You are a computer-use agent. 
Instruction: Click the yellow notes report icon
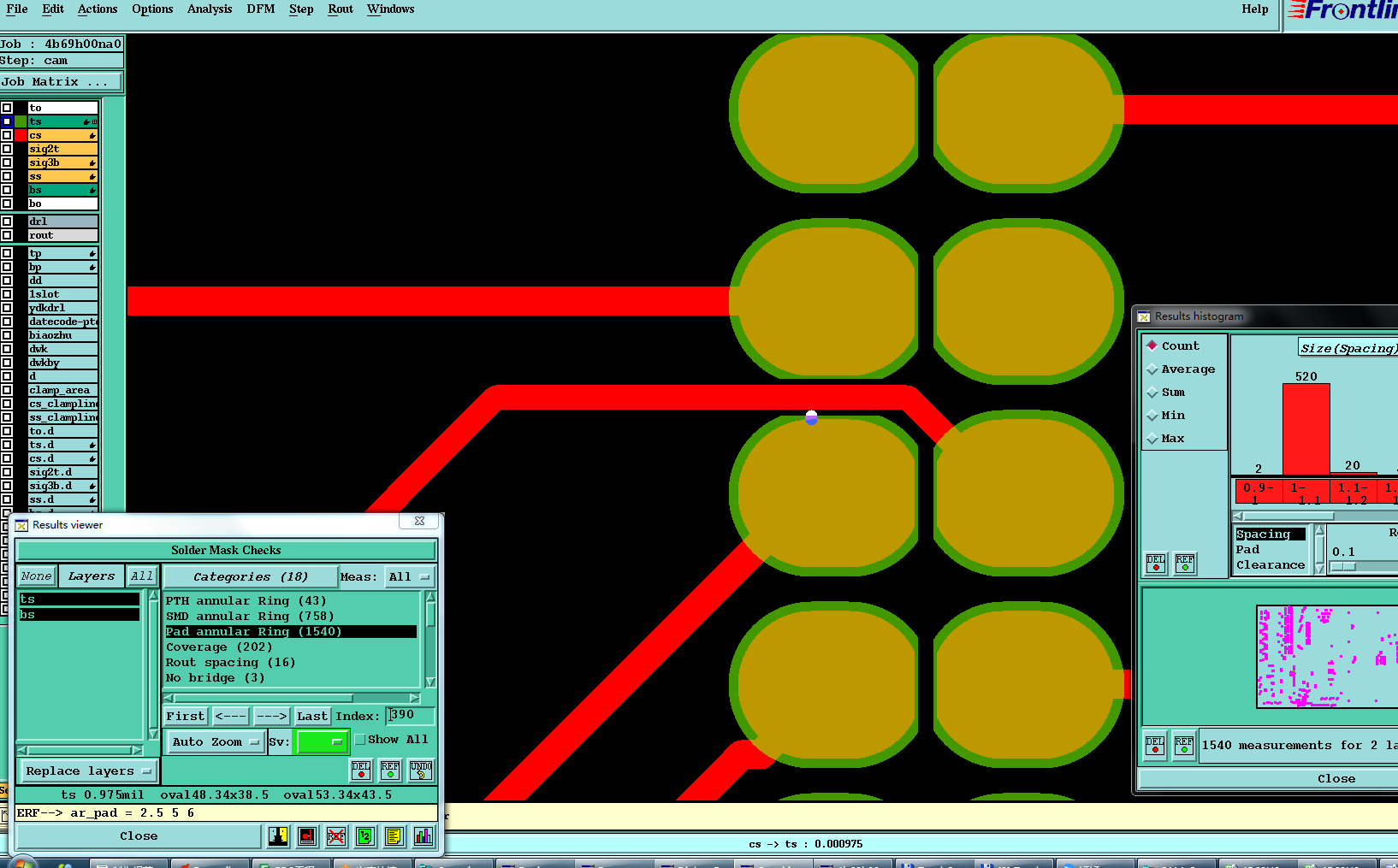[394, 836]
